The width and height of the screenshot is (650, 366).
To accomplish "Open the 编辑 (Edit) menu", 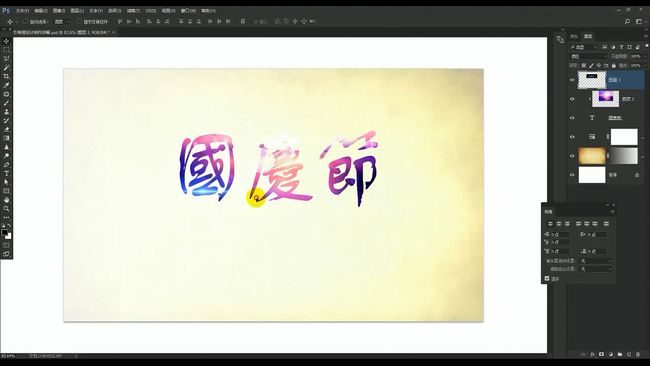I will (41, 11).
